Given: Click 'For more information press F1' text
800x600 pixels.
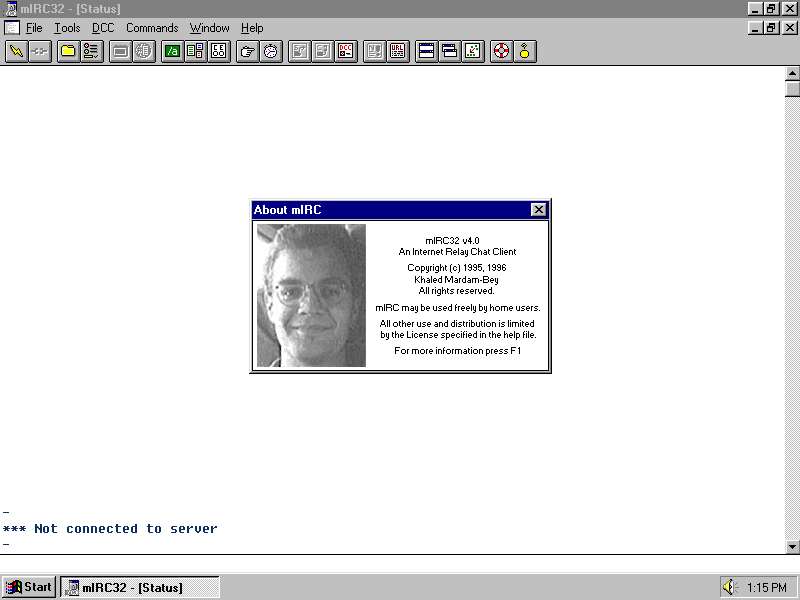Looking at the screenshot, I should [x=458, y=351].
